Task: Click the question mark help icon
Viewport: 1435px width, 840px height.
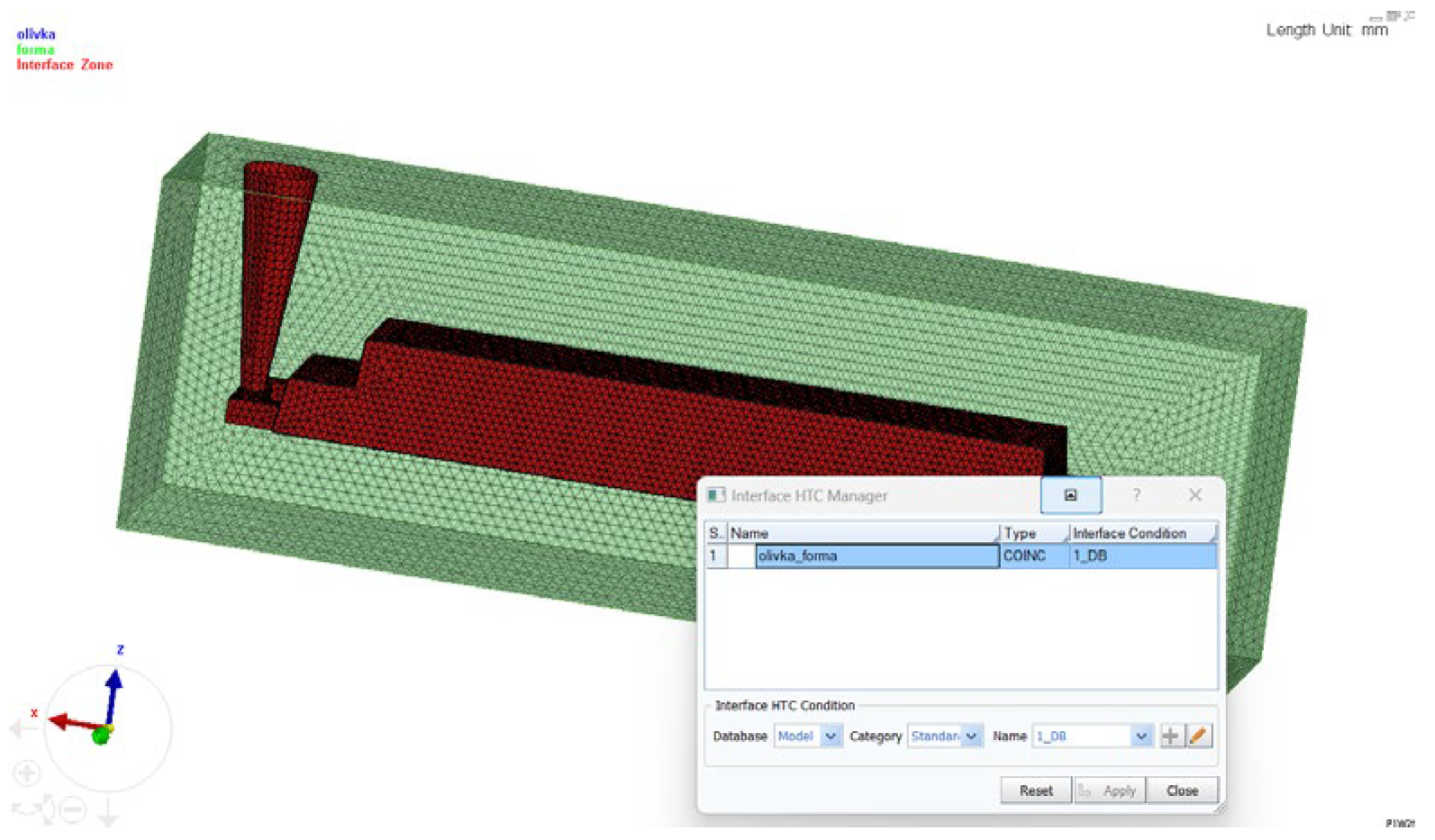Action: pos(1136,495)
